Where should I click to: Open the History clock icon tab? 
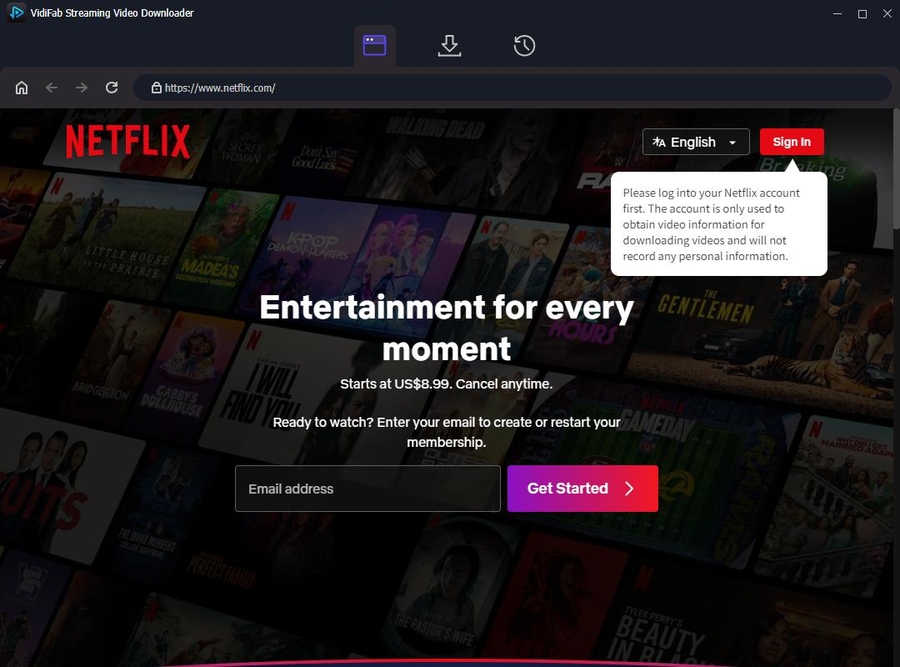coord(524,46)
